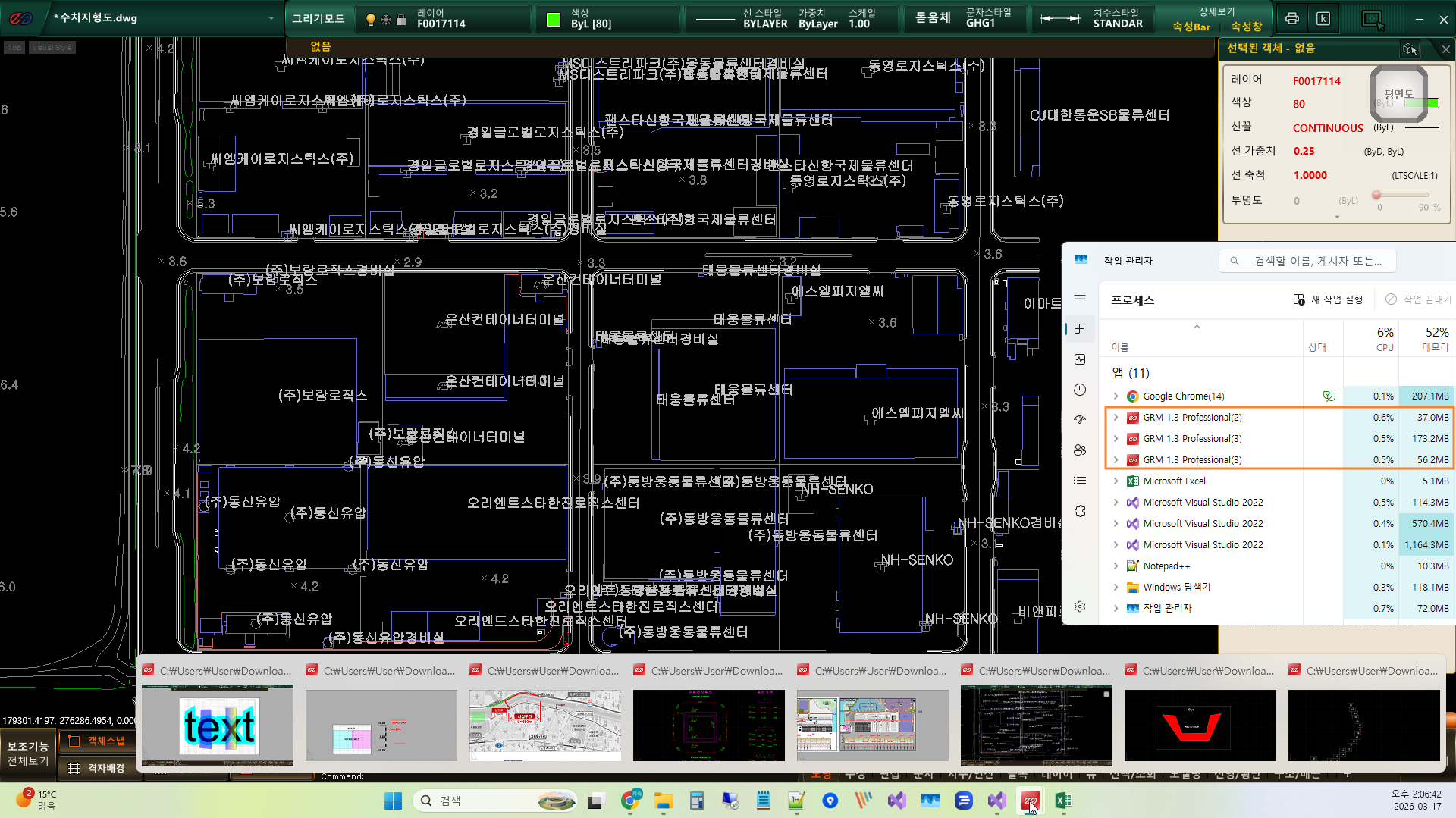This screenshot has height=818, width=1456.
Task: Open the Details page in Task Manager sidebar
Action: (1080, 481)
